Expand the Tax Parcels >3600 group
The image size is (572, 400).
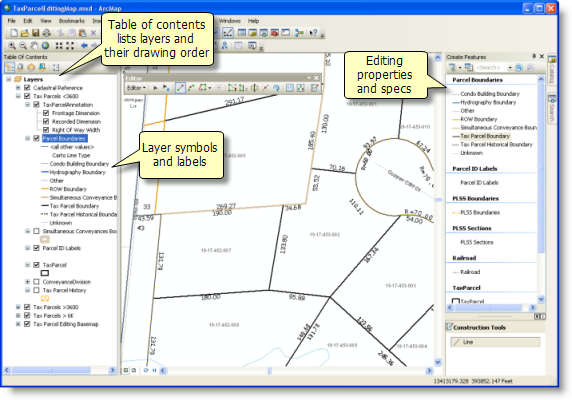(x=18, y=307)
